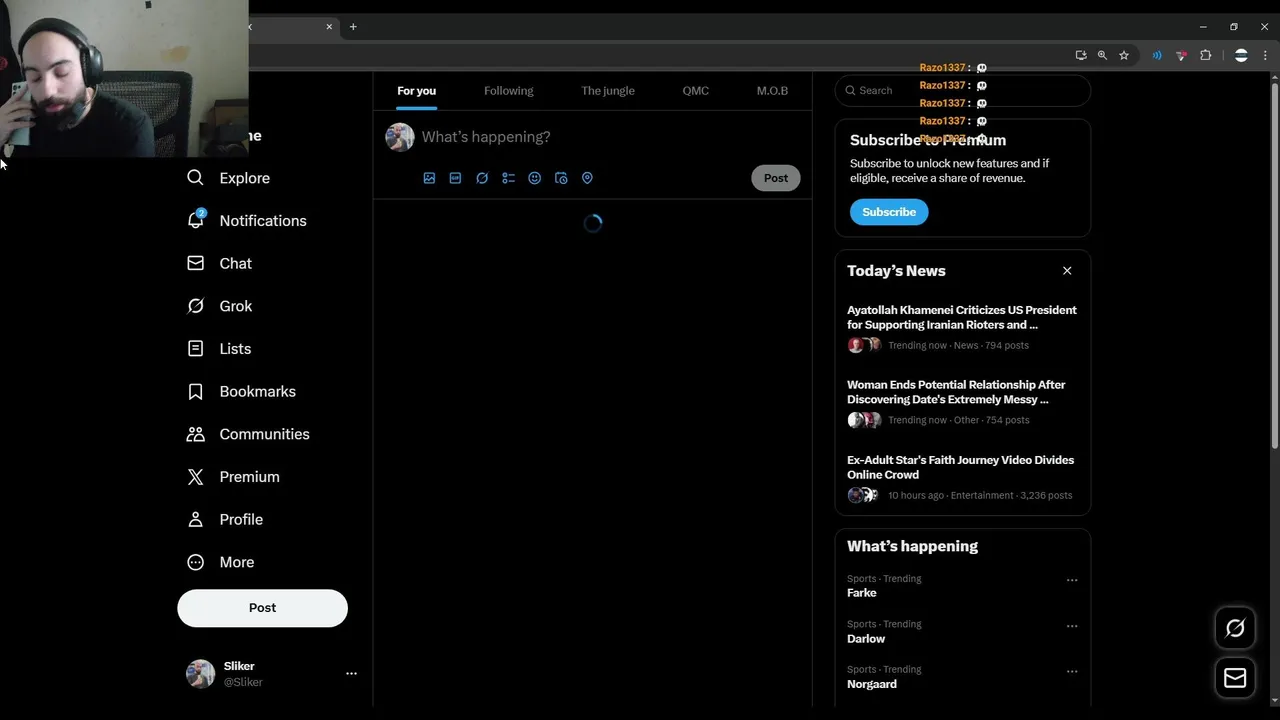Open Notifications bell icon
This screenshot has height=720, width=1280.
[195, 220]
